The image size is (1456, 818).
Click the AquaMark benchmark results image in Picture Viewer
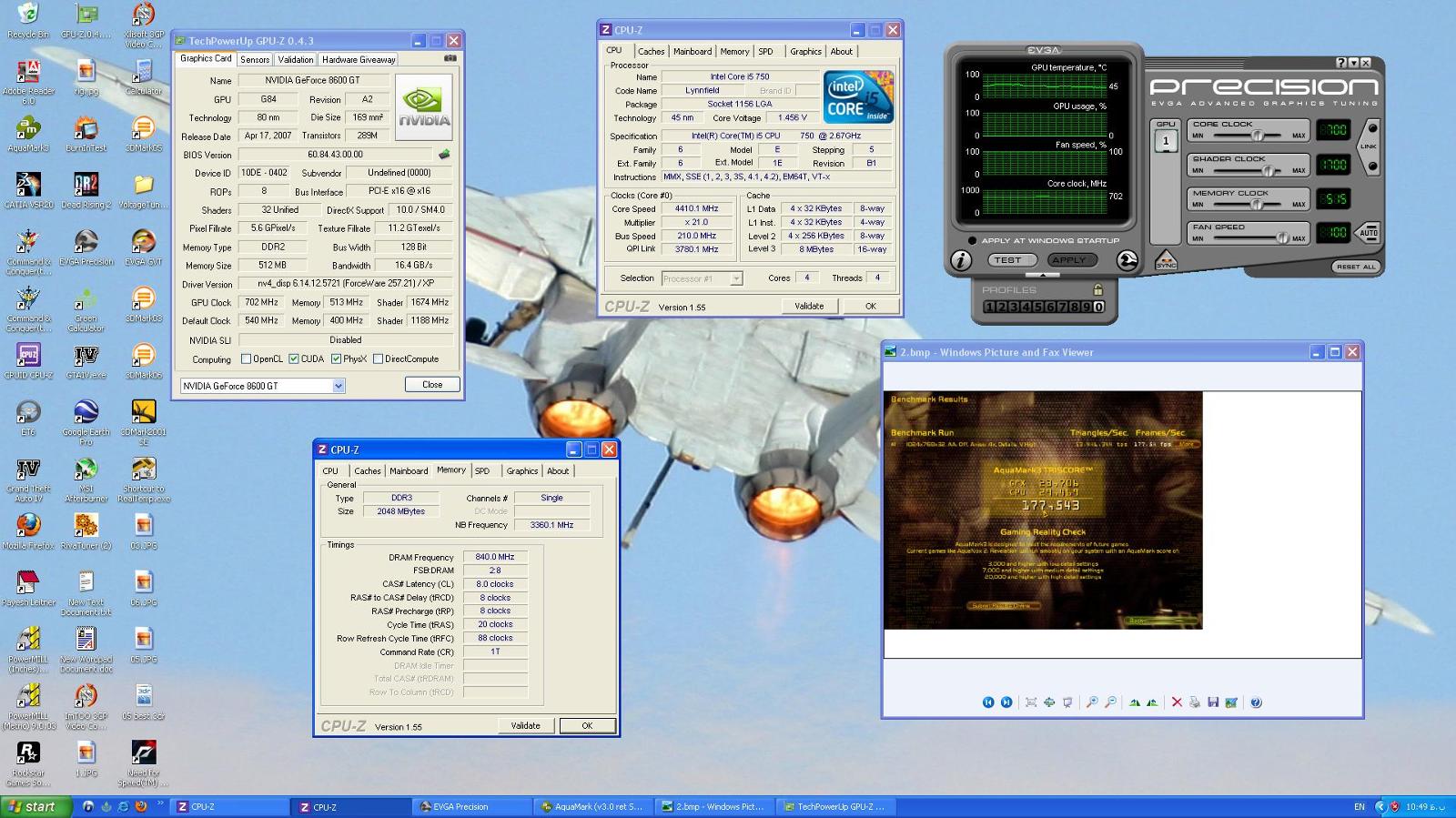[1043, 510]
